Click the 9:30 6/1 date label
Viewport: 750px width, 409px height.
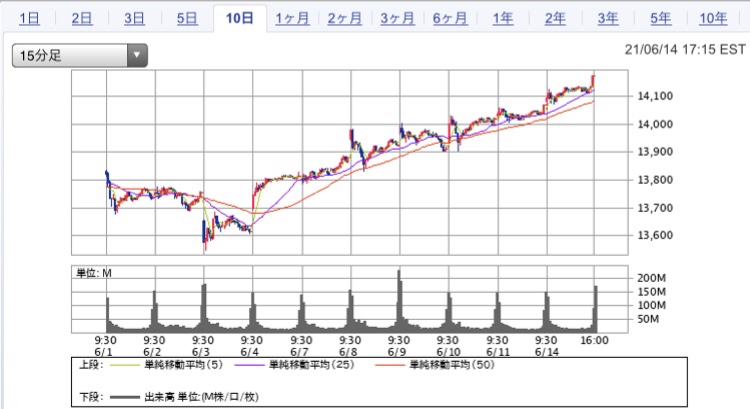pyautogui.click(x=105, y=346)
